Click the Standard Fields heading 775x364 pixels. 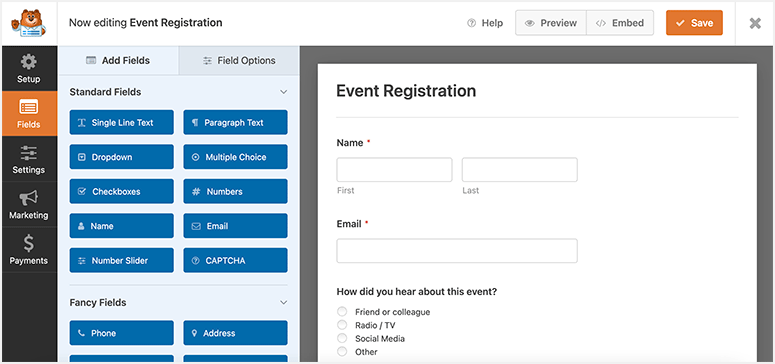[x=105, y=92]
